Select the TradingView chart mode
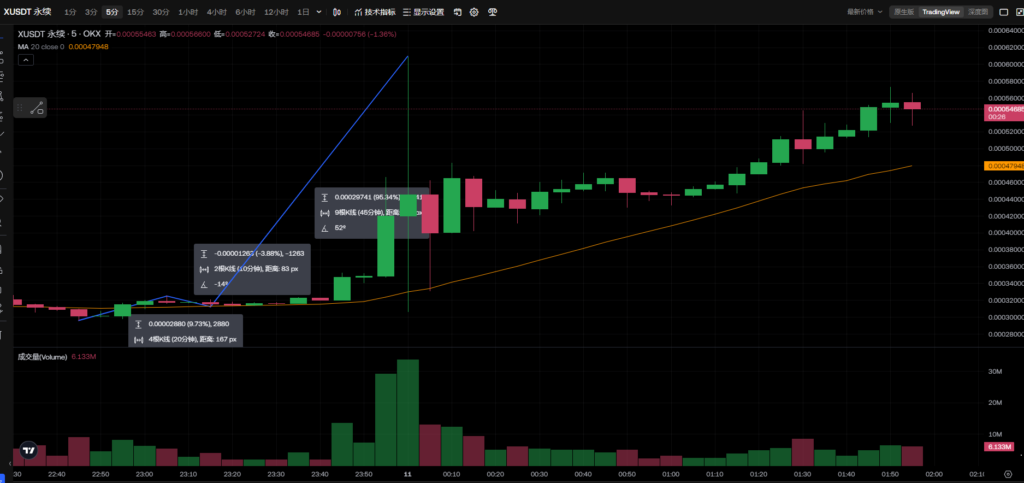The image size is (1024, 483). [x=940, y=12]
